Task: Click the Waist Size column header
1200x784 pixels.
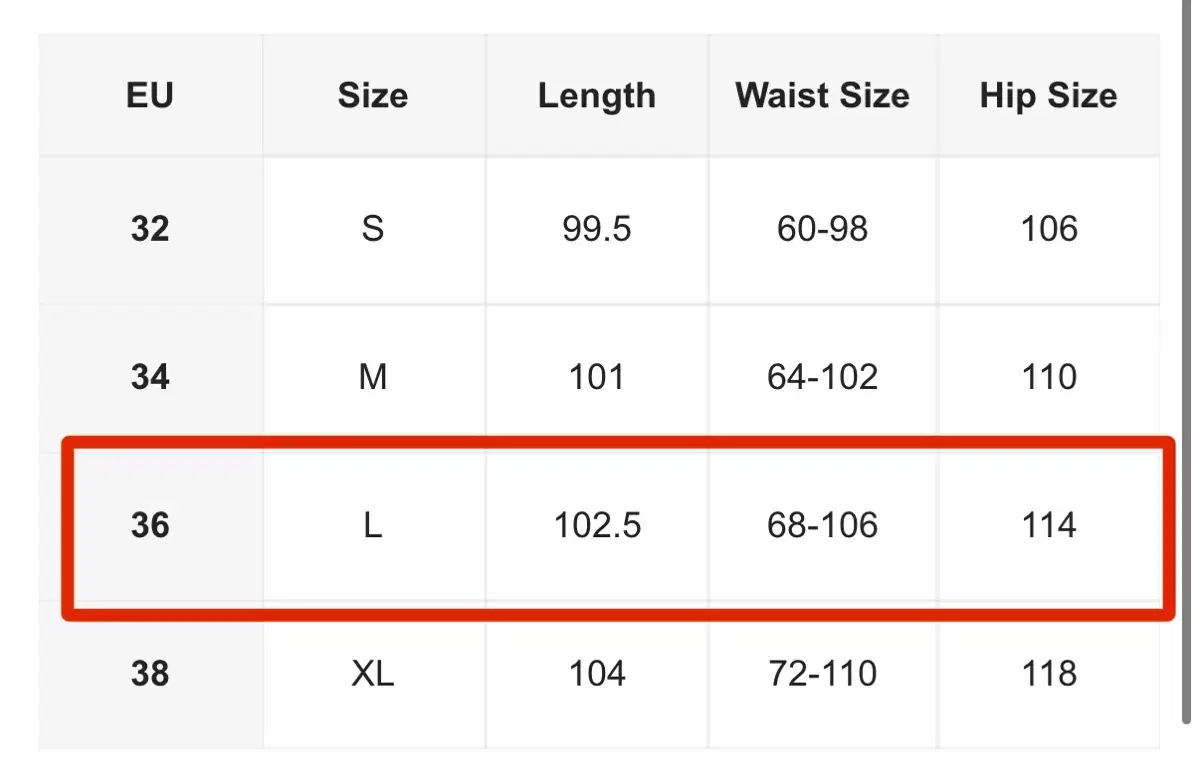Action: click(822, 96)
